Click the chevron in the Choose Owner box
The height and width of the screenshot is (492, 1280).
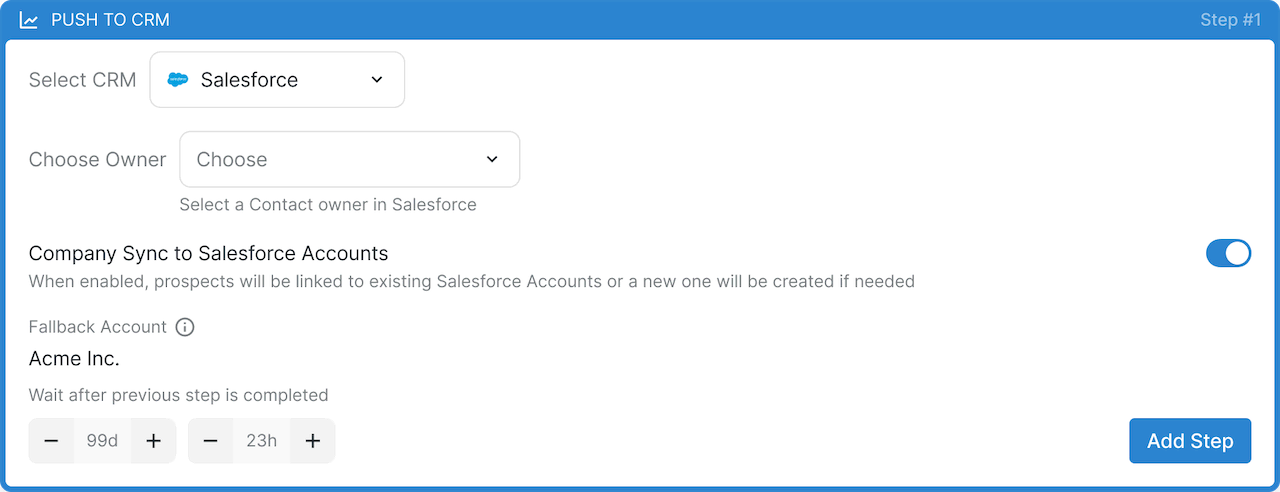[x=492, y=159]
